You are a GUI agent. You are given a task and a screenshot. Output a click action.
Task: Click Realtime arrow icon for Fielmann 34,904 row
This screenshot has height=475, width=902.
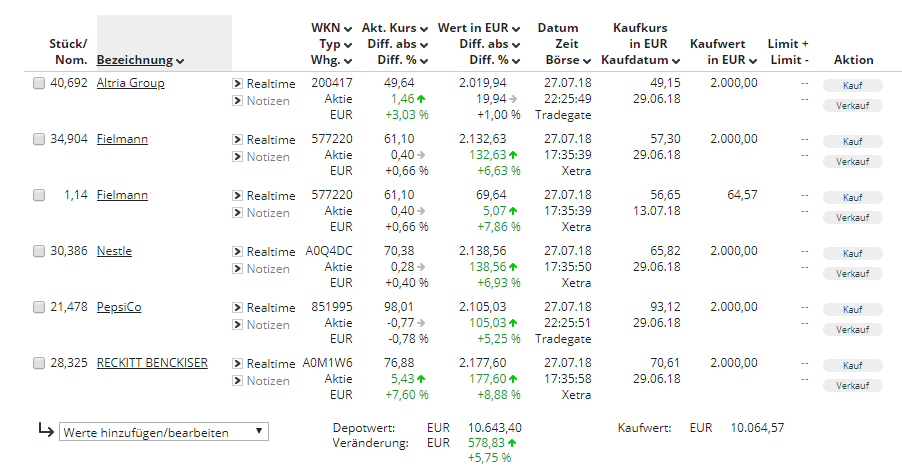tap(238, 139)
